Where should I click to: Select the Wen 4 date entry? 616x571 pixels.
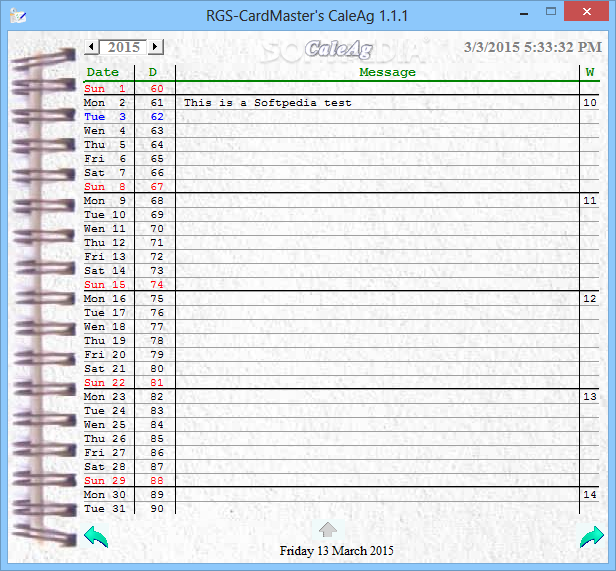pos(104,131)
